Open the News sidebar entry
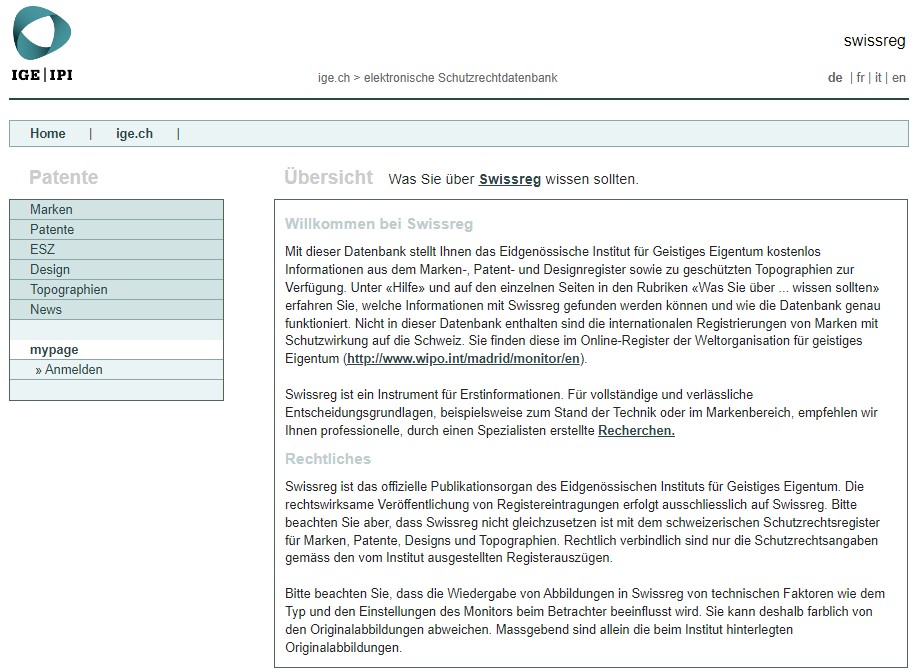This screenshot has width=923, height=672. 117,310
